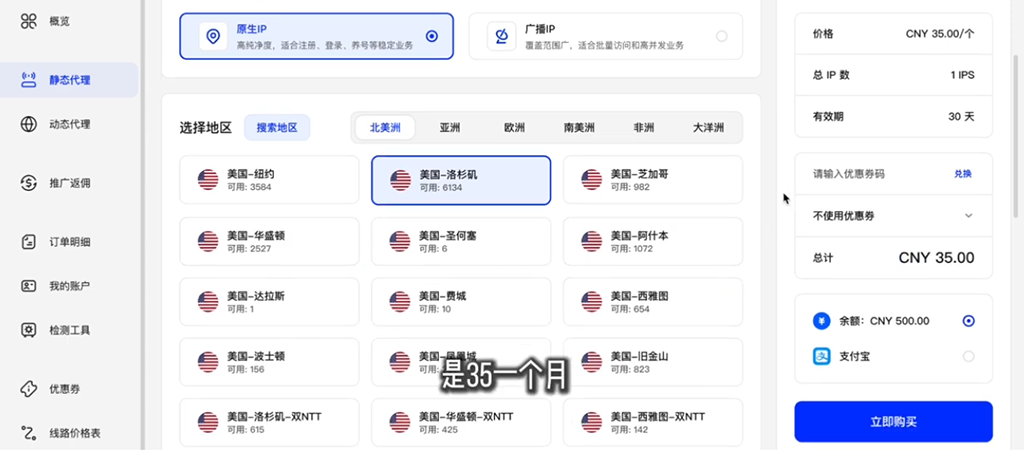Click the flag icon for 美国-芝加哥

click(592, 180)
